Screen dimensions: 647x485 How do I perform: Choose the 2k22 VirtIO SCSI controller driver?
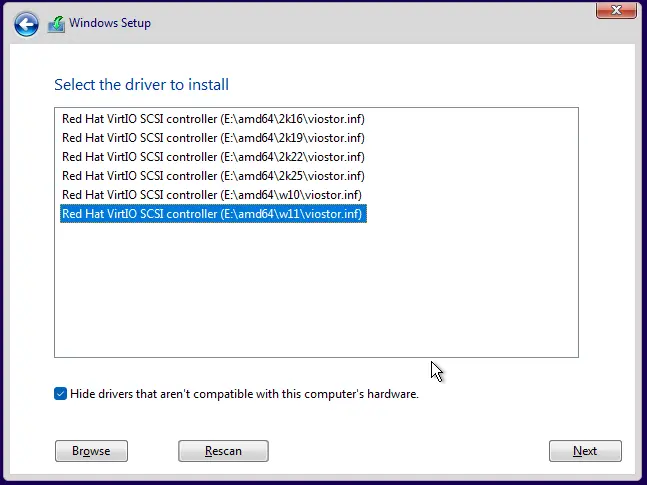click(x=213, y=157)
